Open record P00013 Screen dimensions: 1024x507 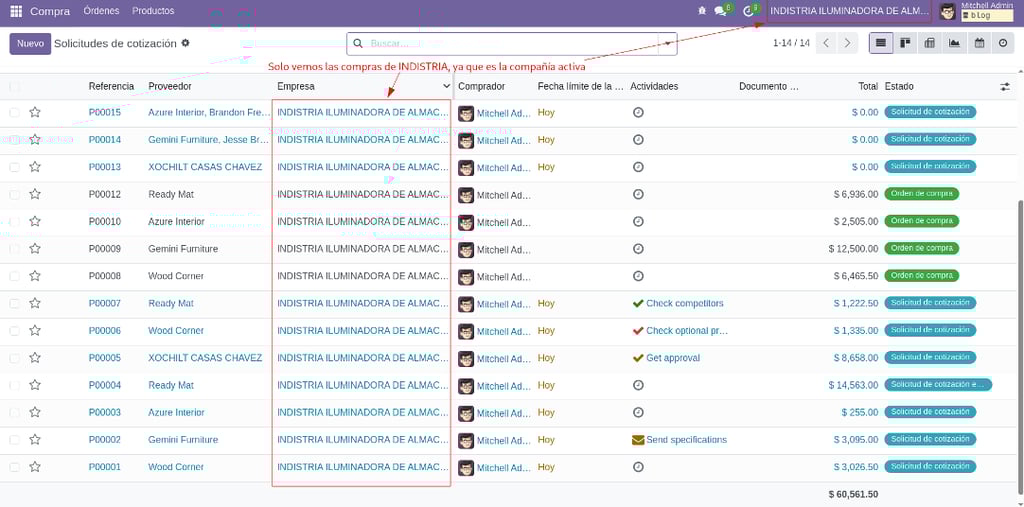(x=104, y=167)
